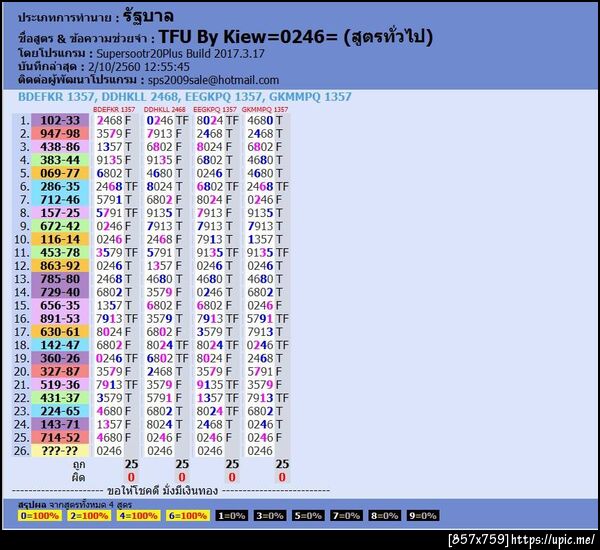
Task: Click the DDHKLL 2468 column header
Action: pos(165,109)
